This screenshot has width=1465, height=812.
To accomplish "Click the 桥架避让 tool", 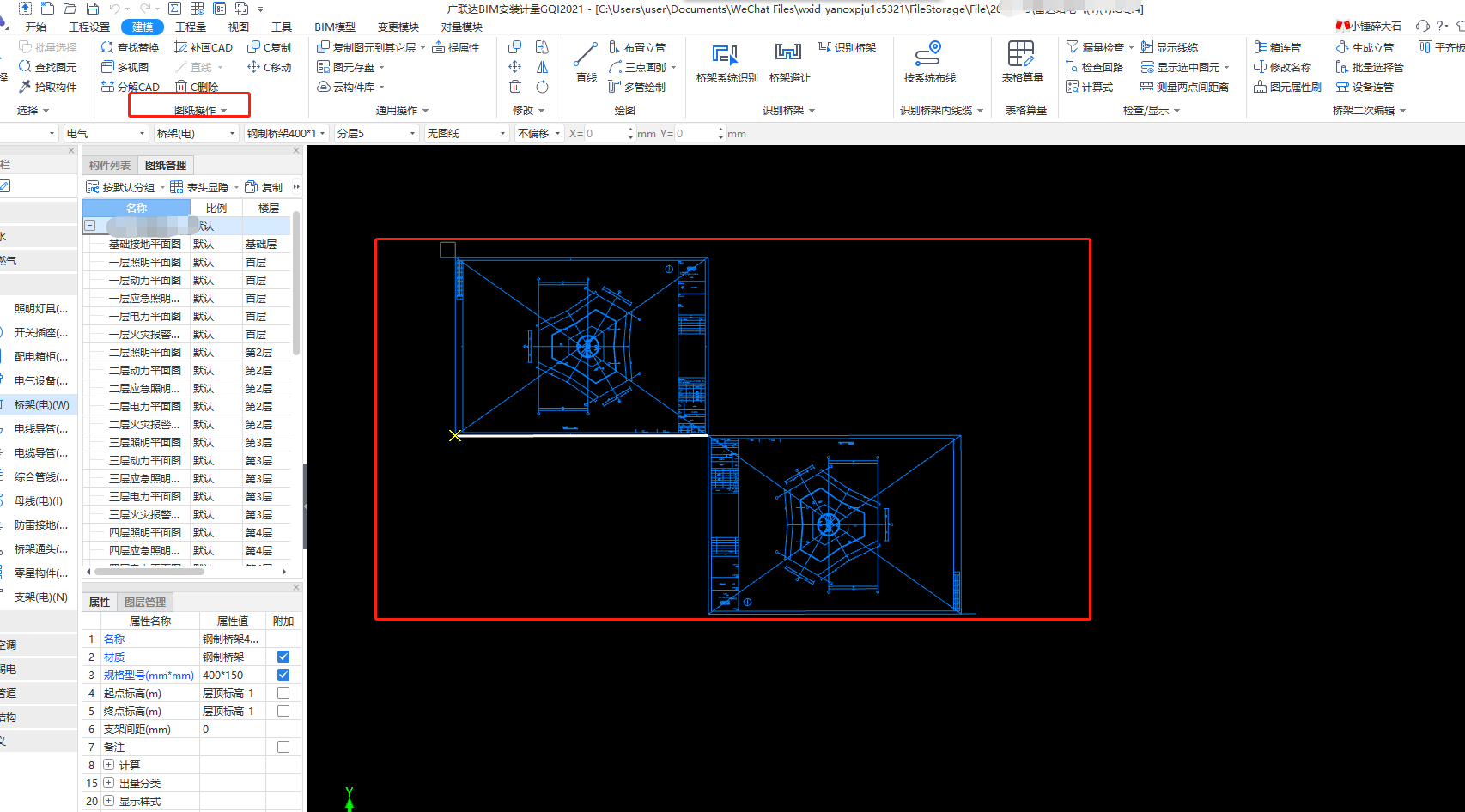I will pyautogui.click(x=789, y=63).
